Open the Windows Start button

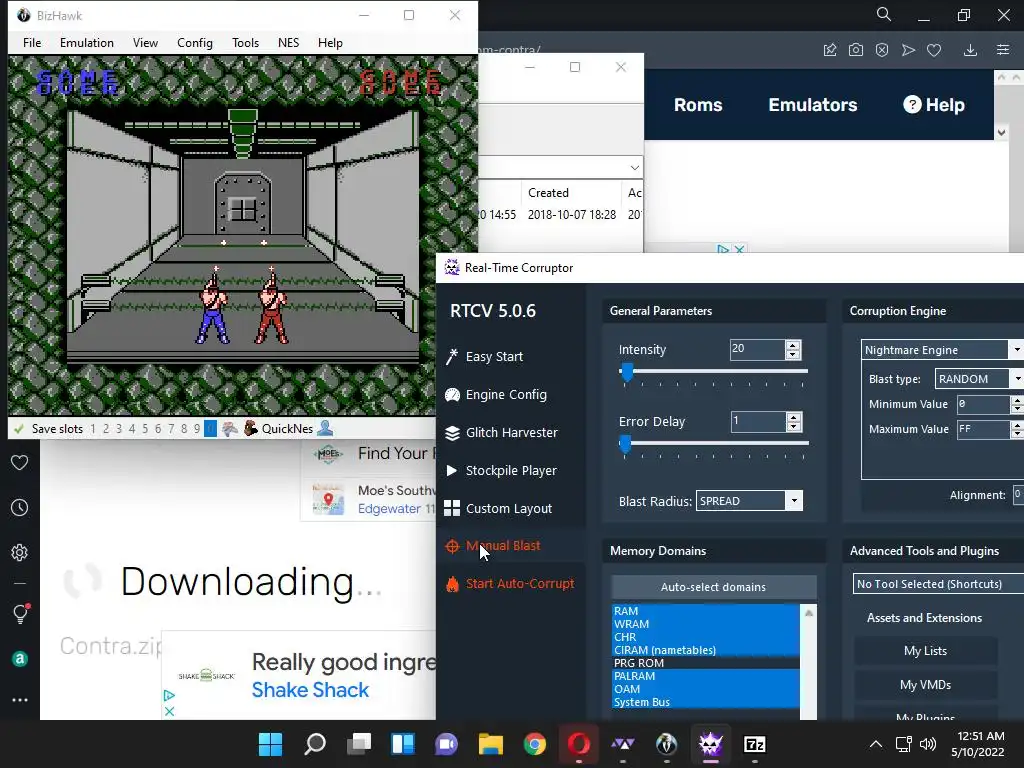click(x=270, y=744)
